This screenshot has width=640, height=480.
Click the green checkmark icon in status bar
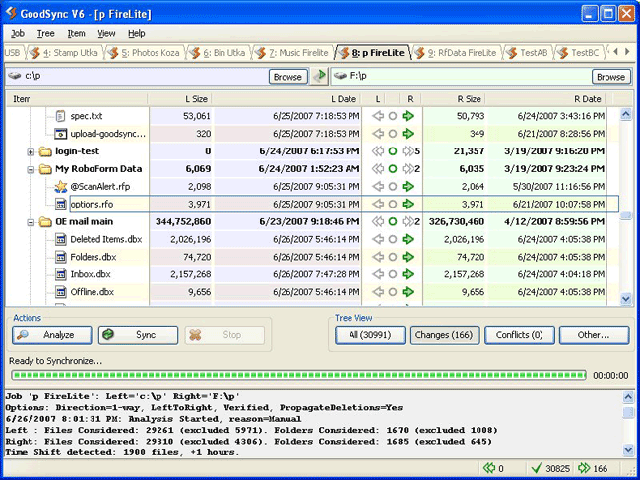[536, 468]
